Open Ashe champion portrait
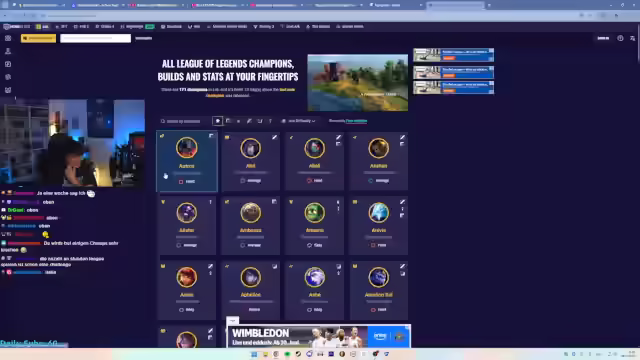This screenshot has width=640, height=360. 314,277
